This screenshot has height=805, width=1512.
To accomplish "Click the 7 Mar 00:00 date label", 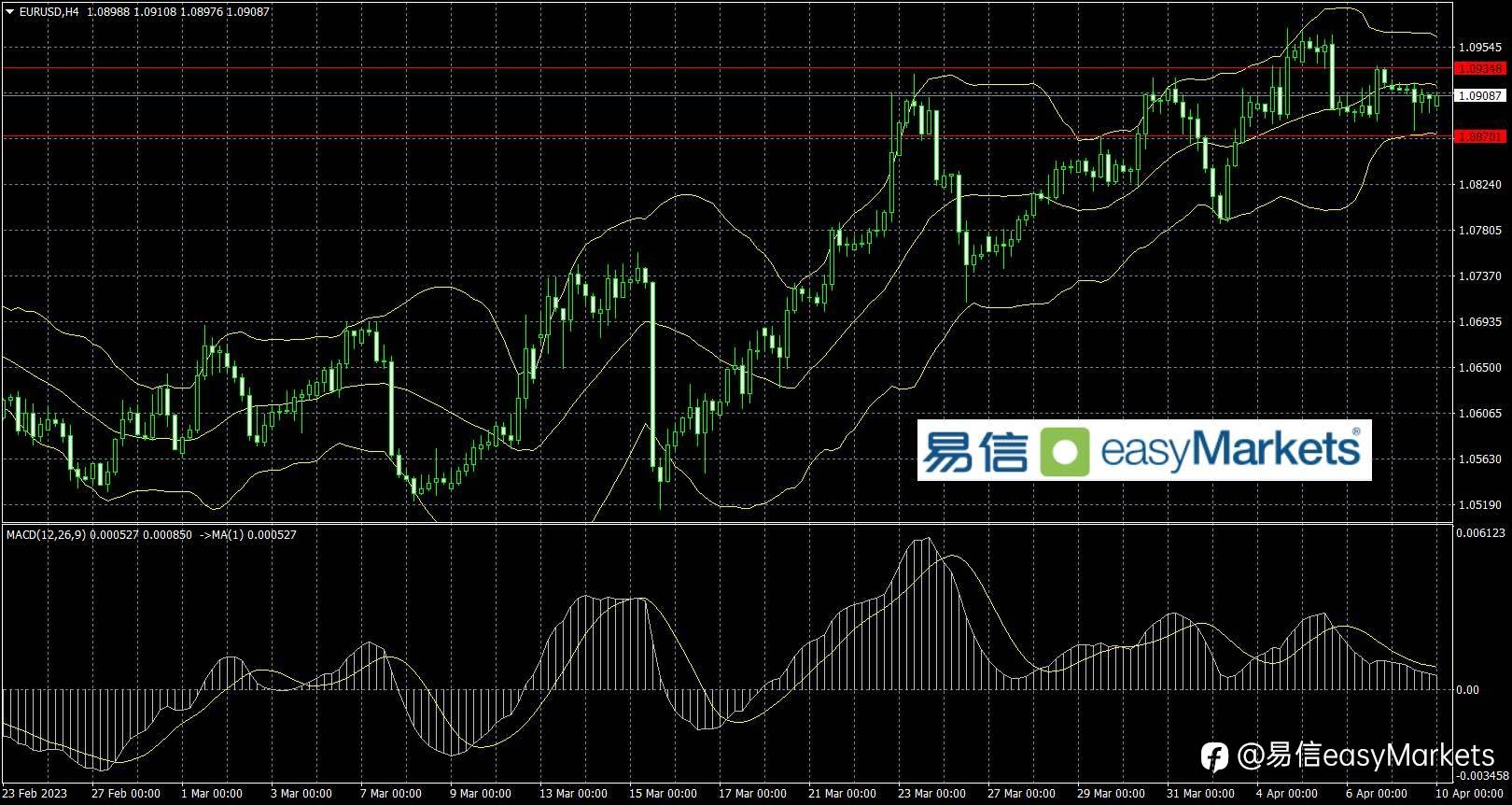I will click(x=390, y=794).
